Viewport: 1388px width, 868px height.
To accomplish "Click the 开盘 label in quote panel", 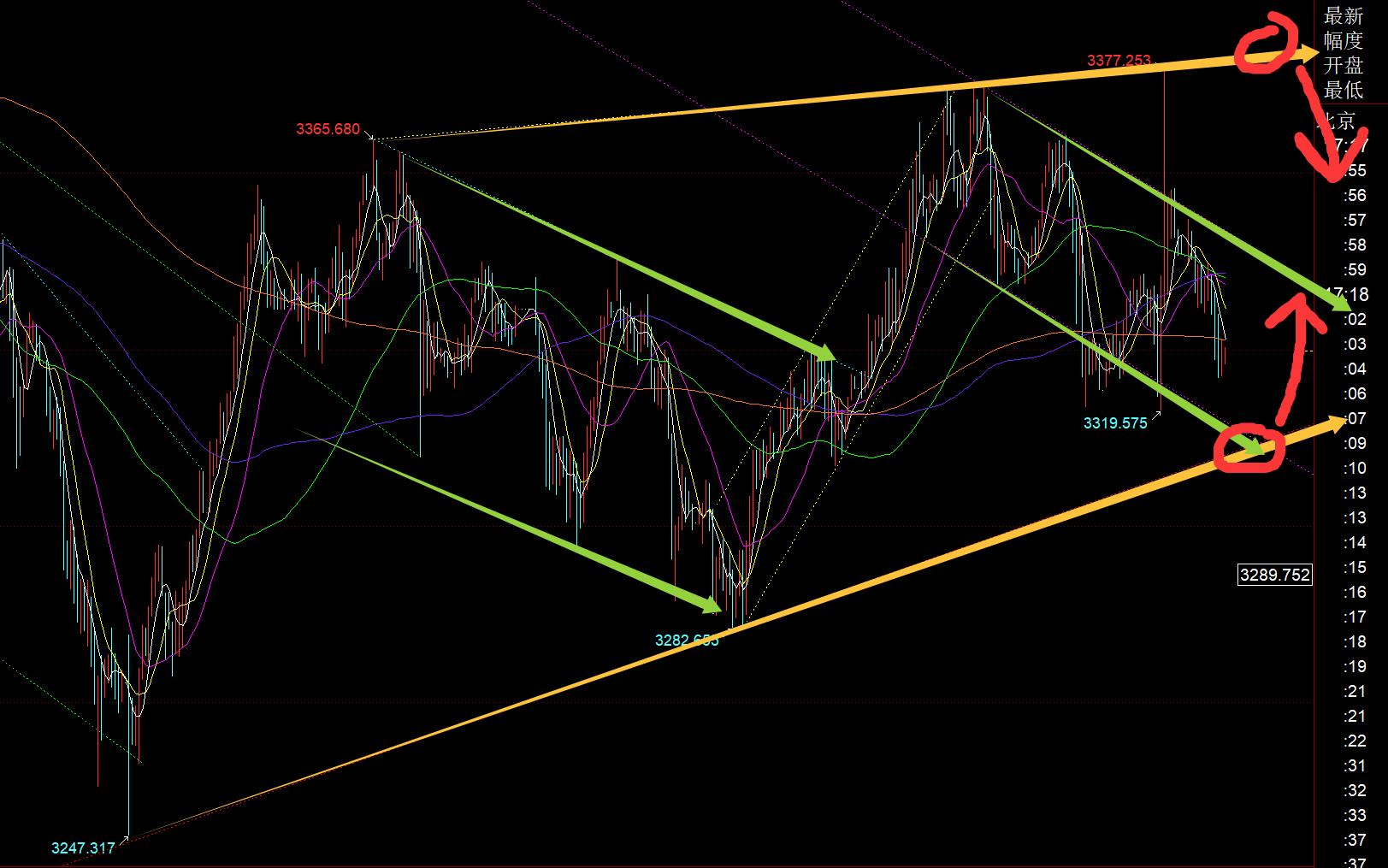I will pyautogui.click(x=1343, y=65).
